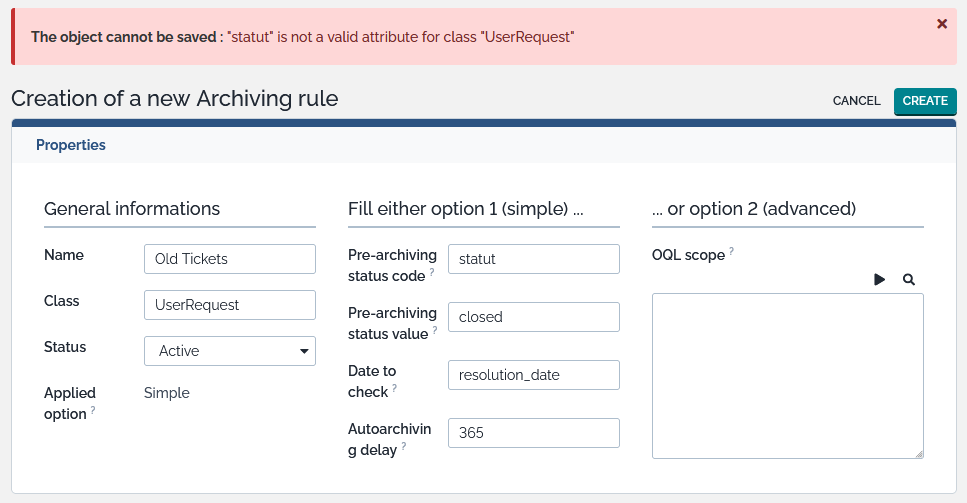
Task: Click help icon beside Pre-archiving status code
Action: pos(432,272)
